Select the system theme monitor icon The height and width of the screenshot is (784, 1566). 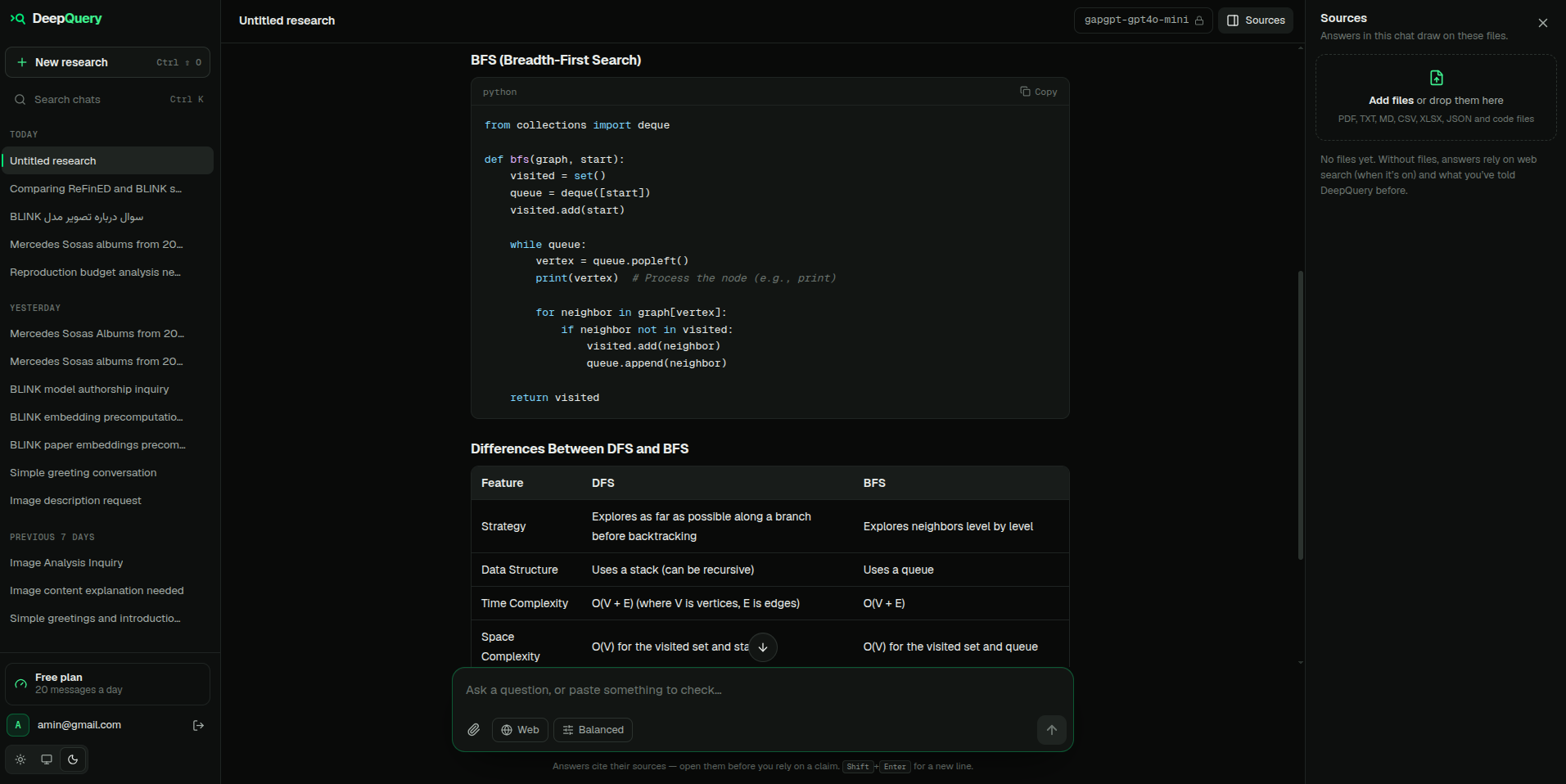47,759
